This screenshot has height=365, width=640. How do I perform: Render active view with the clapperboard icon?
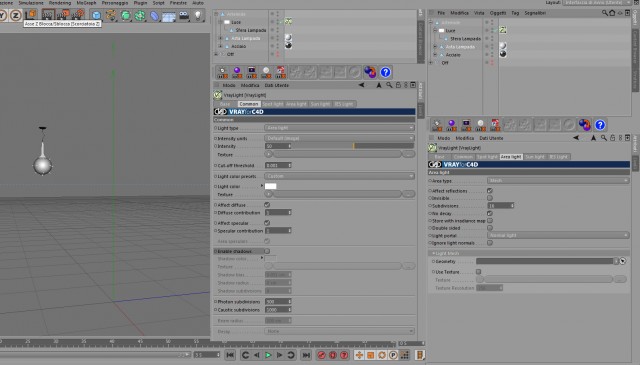point(48,16)
